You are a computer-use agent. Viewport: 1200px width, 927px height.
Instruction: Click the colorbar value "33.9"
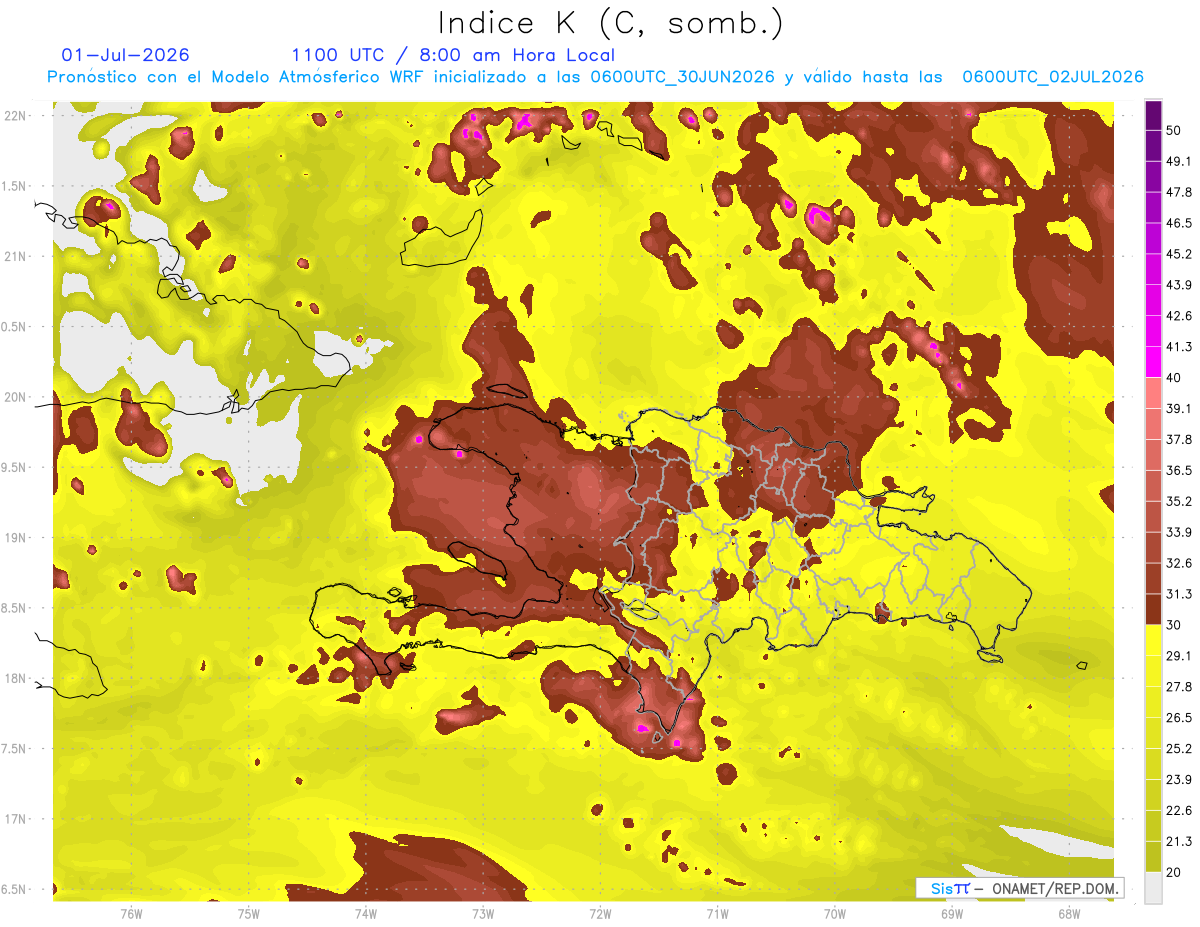1179,532
